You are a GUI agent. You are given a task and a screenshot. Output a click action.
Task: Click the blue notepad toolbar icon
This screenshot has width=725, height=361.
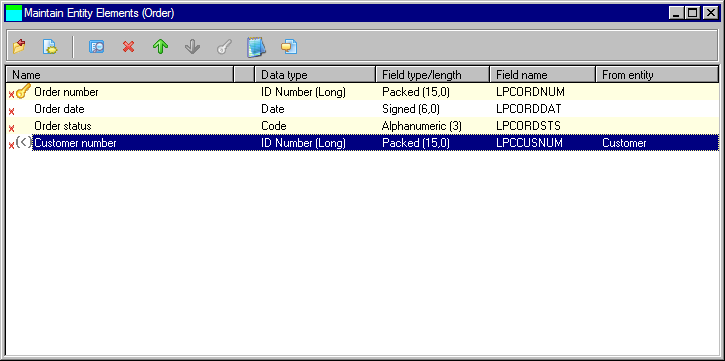click(256, 47)
